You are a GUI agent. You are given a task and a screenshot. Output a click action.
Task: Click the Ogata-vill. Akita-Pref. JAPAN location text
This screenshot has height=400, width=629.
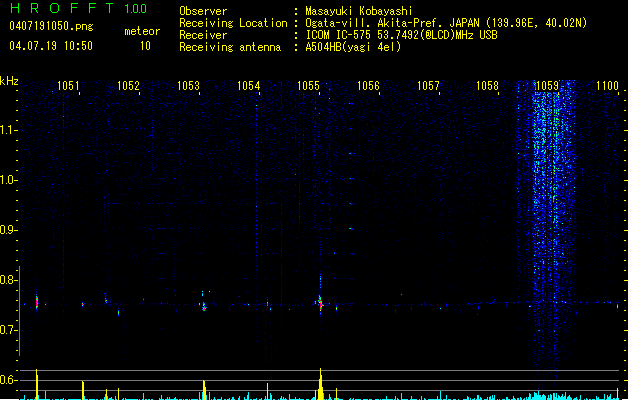pyautogui.click(x=446, y=23)
